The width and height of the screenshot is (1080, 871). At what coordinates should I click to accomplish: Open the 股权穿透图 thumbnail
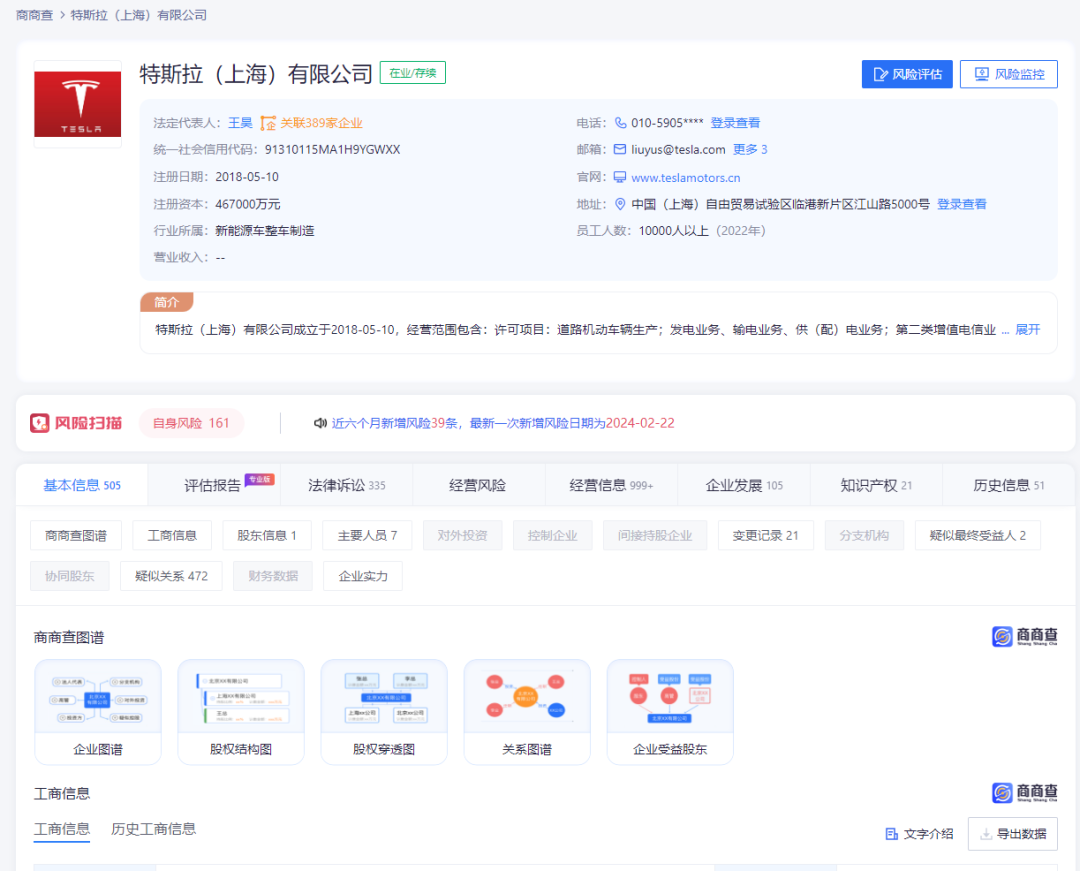tap(384, 712)
